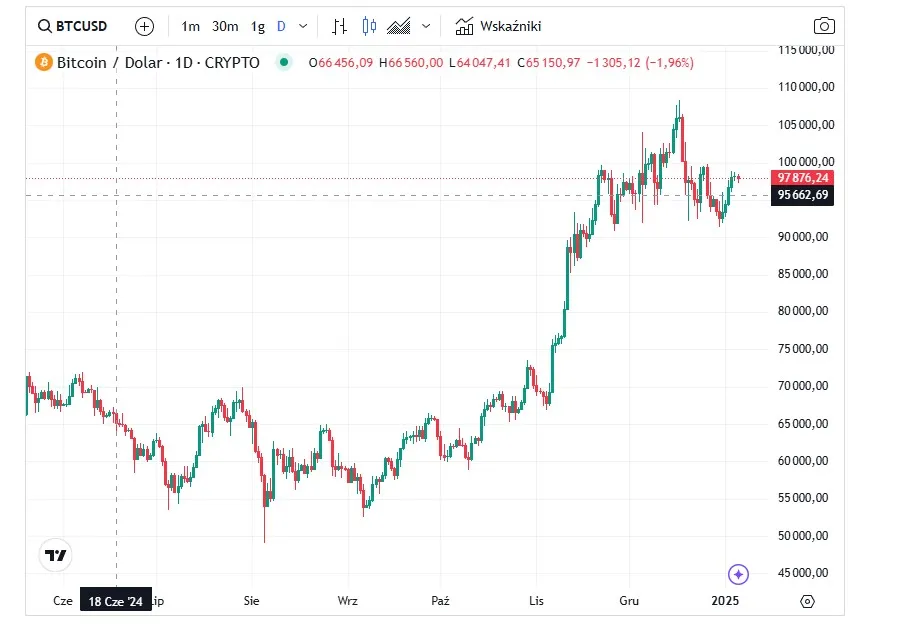Viewport: 897px width, 634px height.
Task: Click the add symbol plus icon
Action: click(145, 26)
